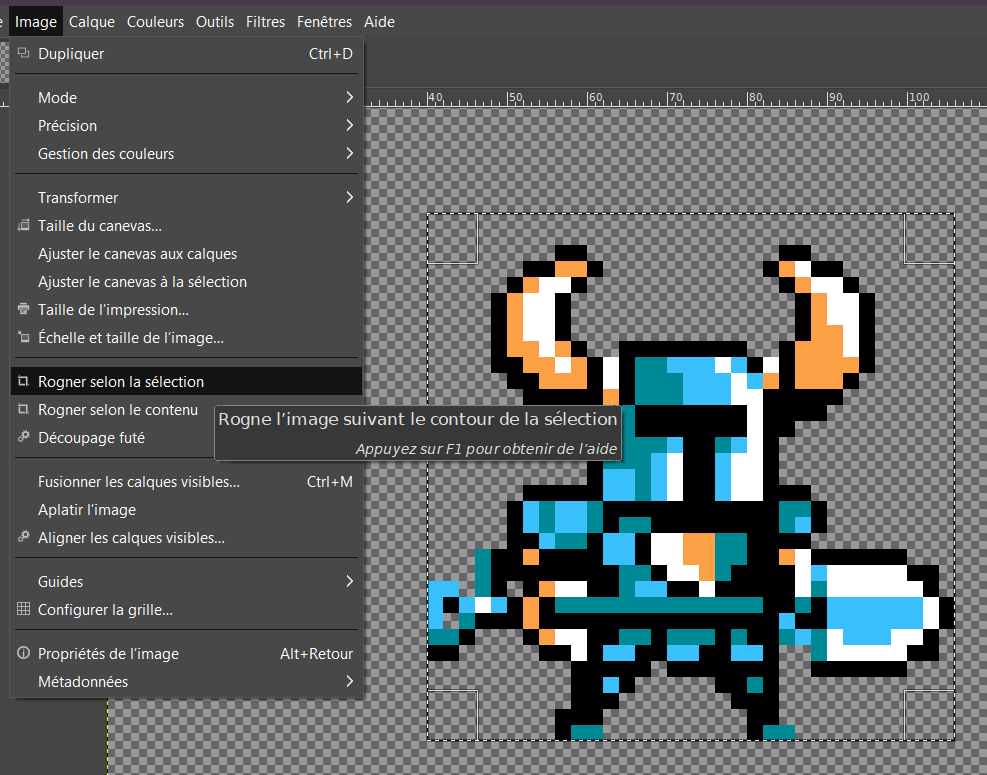Select Guides in the Image menu

click(186, 582)
